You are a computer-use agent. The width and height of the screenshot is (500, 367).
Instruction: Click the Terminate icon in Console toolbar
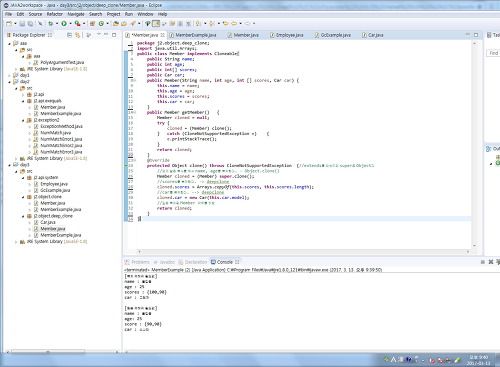tap(482, 262)
